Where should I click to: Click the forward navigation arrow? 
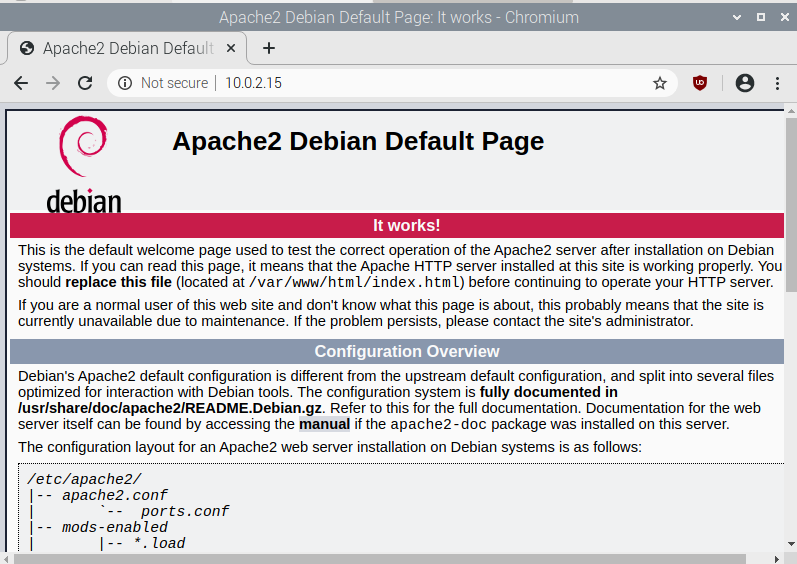click(53, 83)
